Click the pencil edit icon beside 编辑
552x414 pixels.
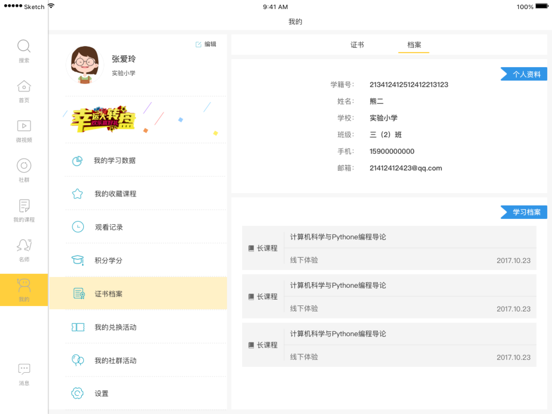pyautogui.click(x=198, y=44)
